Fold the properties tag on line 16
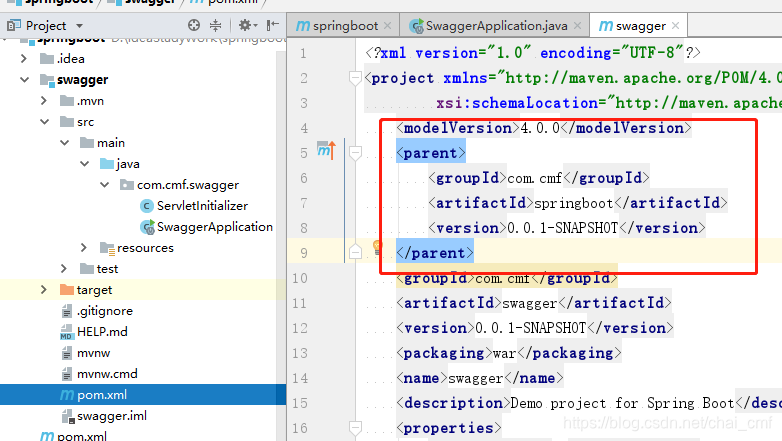 (355, 428)
